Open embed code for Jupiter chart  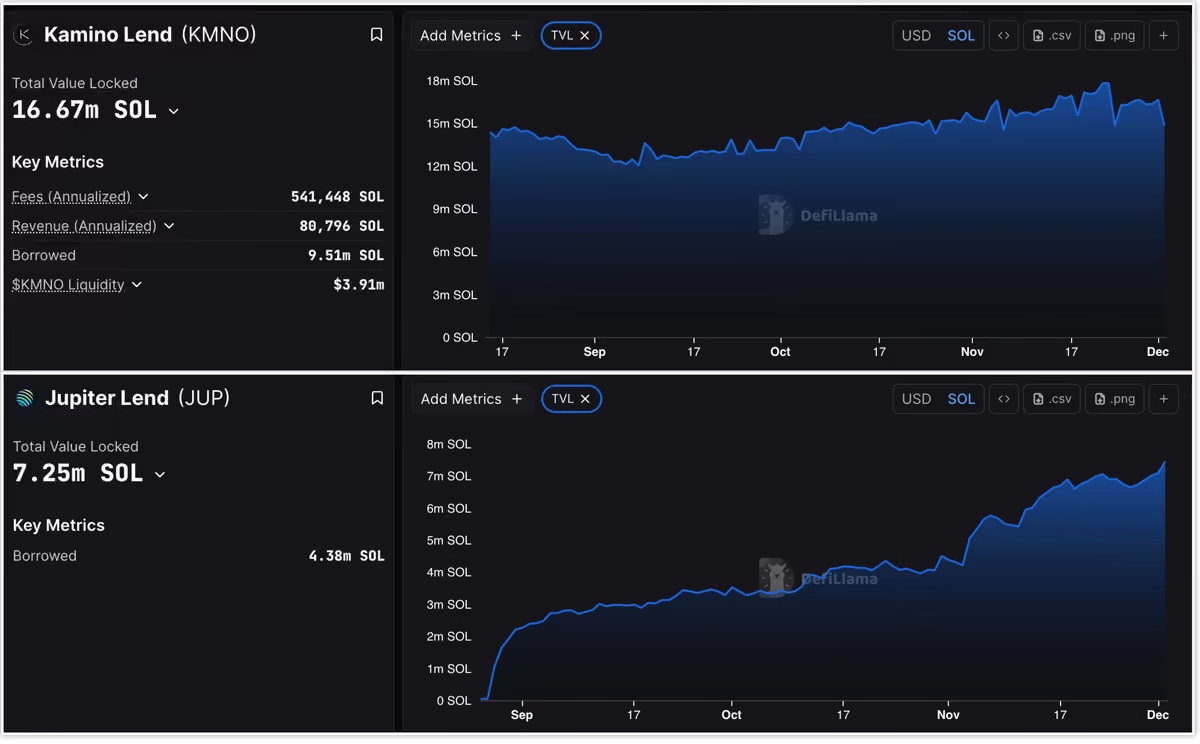point(1004,398)
